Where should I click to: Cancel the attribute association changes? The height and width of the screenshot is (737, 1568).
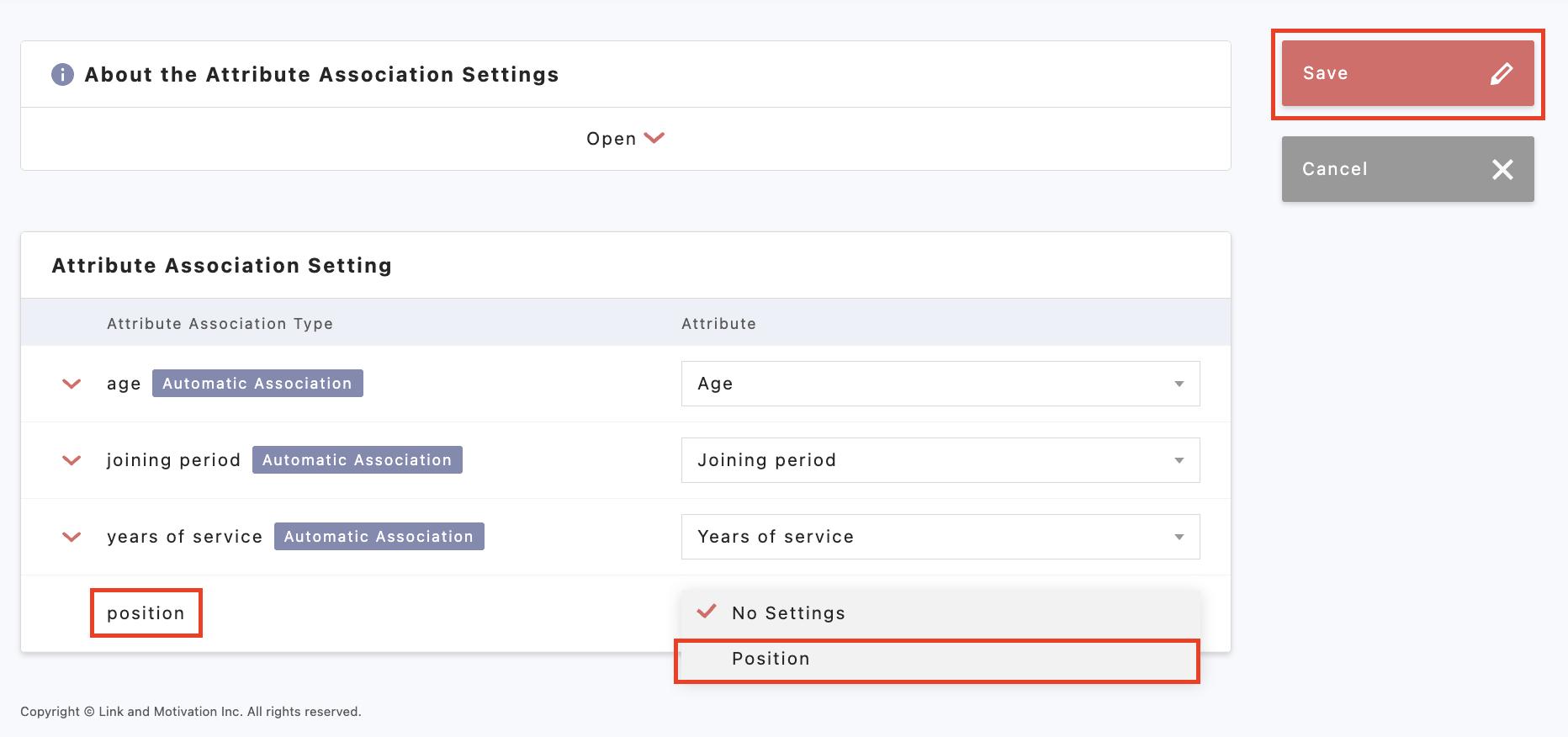coord(1406,169)
